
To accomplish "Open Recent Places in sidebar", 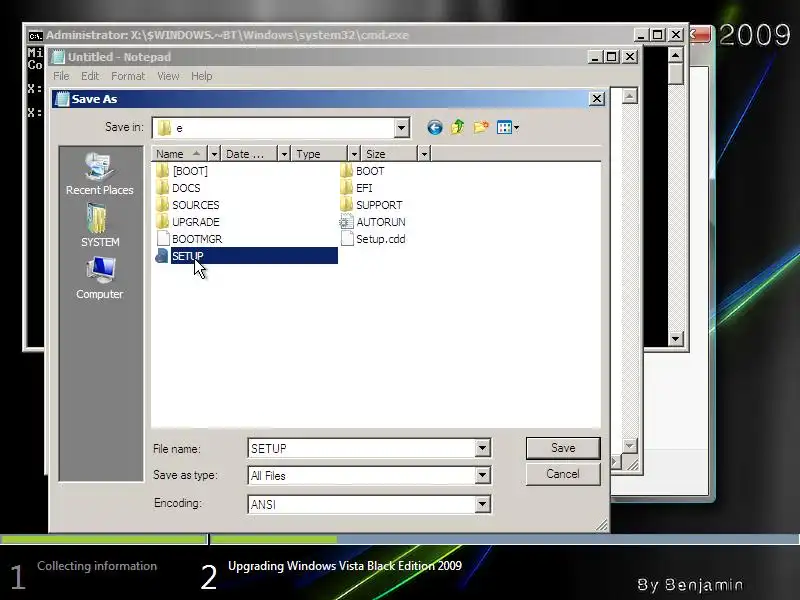I will click(x=100, y=174).
